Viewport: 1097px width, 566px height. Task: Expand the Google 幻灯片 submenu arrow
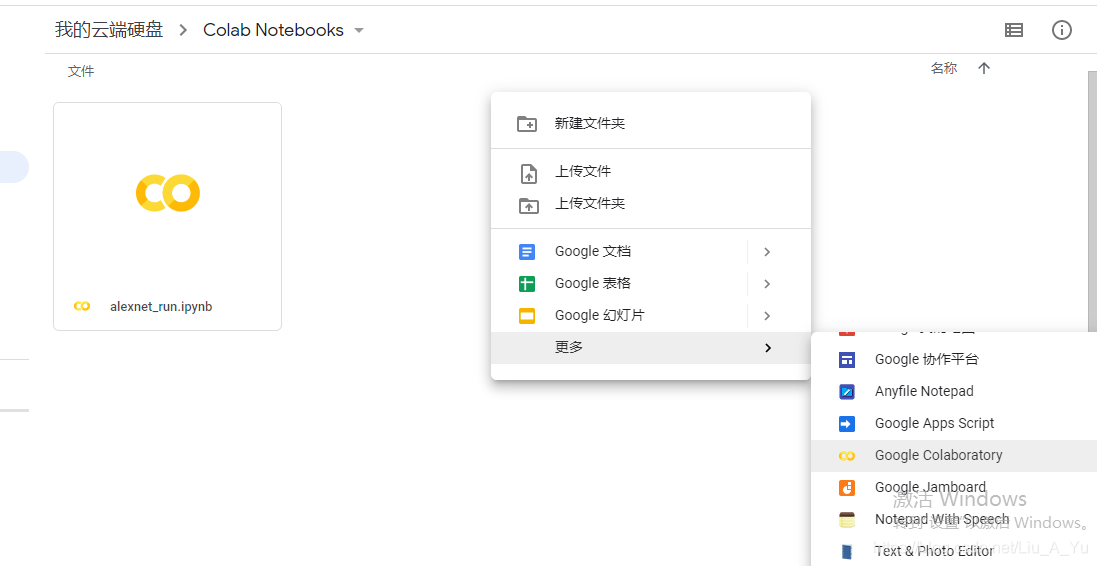(x=767, y=316)
